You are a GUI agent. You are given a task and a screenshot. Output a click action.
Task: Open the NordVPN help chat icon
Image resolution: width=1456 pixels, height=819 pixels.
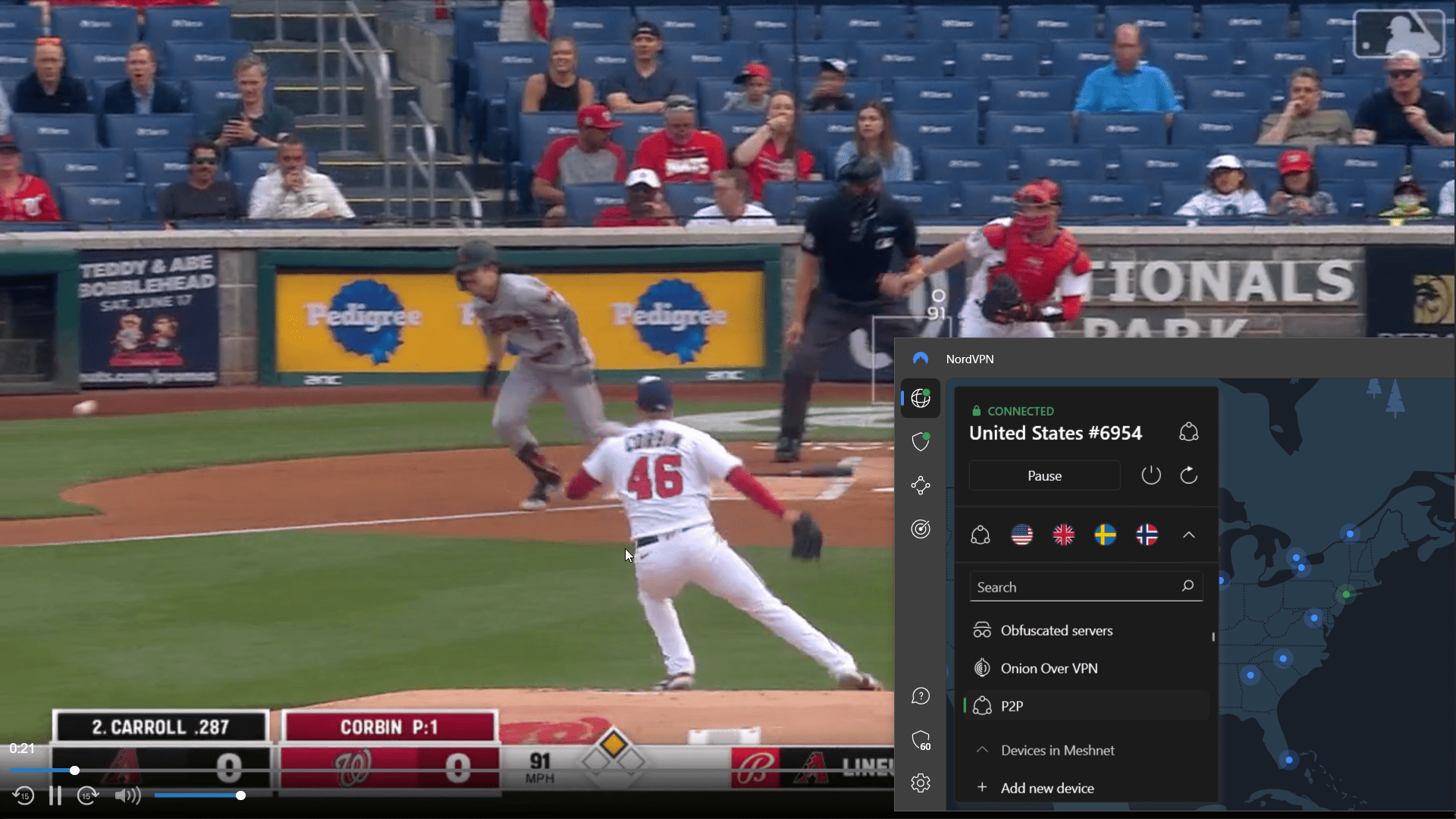click(921, 696)
